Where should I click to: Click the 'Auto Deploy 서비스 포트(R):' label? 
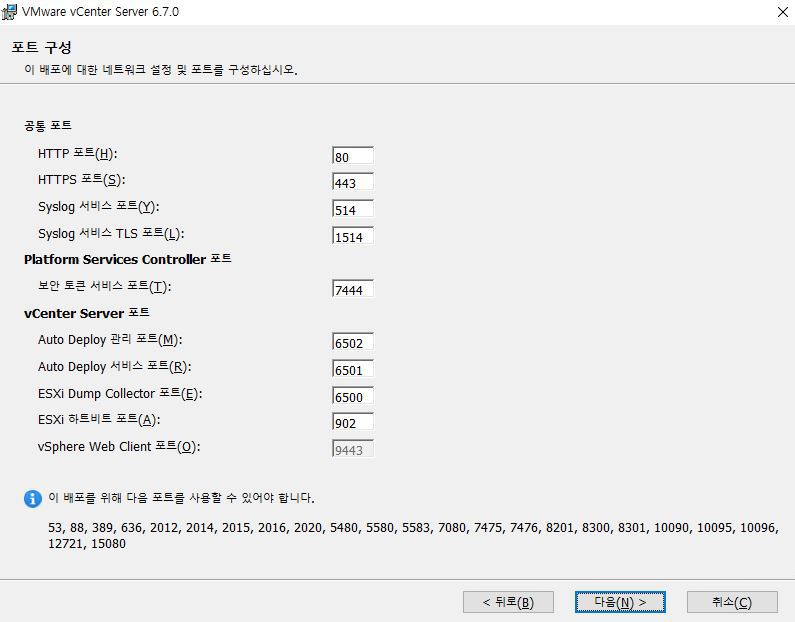pyautogui.click(x=115, y=366)
